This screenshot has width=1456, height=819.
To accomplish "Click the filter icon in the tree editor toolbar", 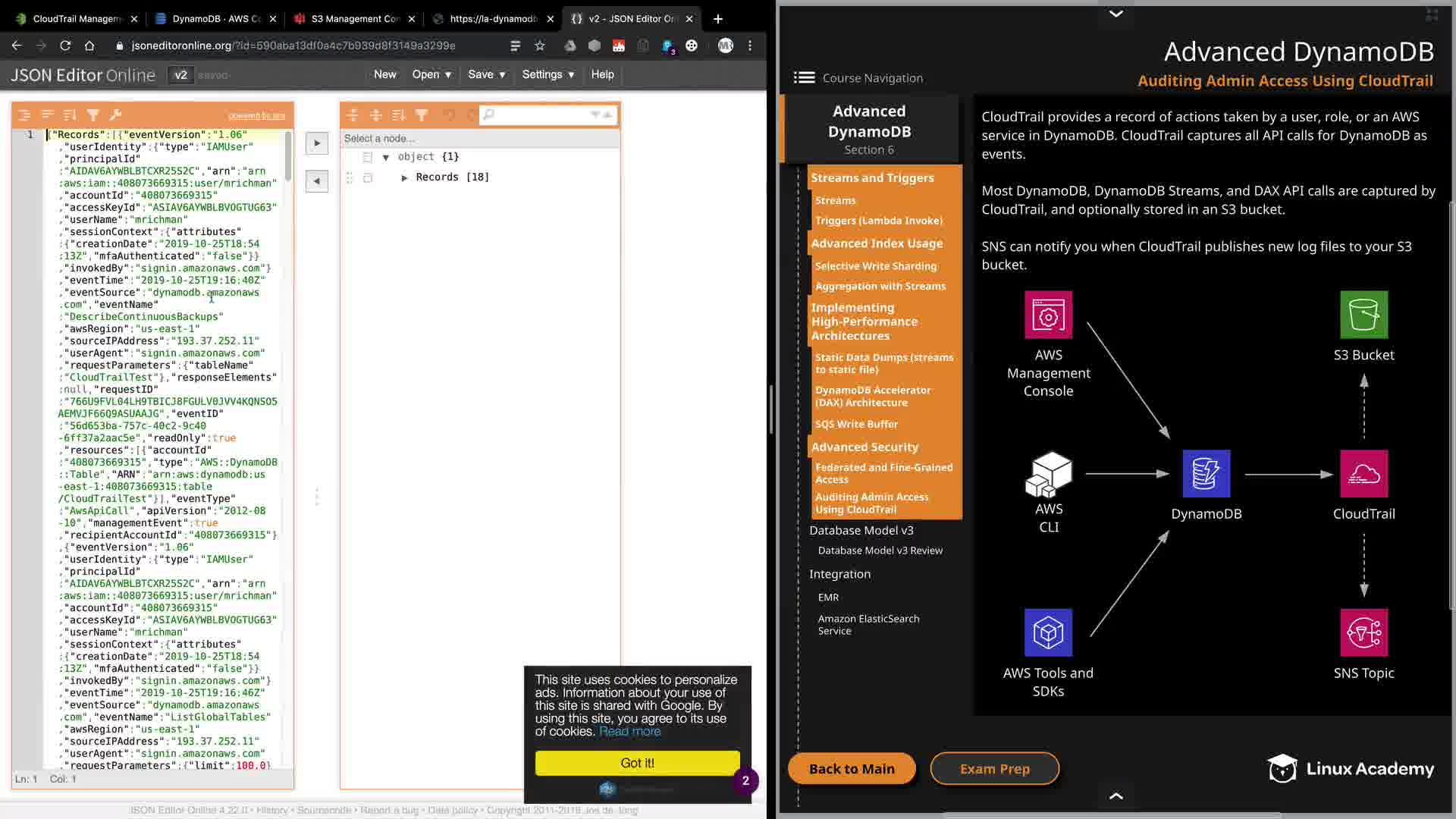I will tap(422, 115).
